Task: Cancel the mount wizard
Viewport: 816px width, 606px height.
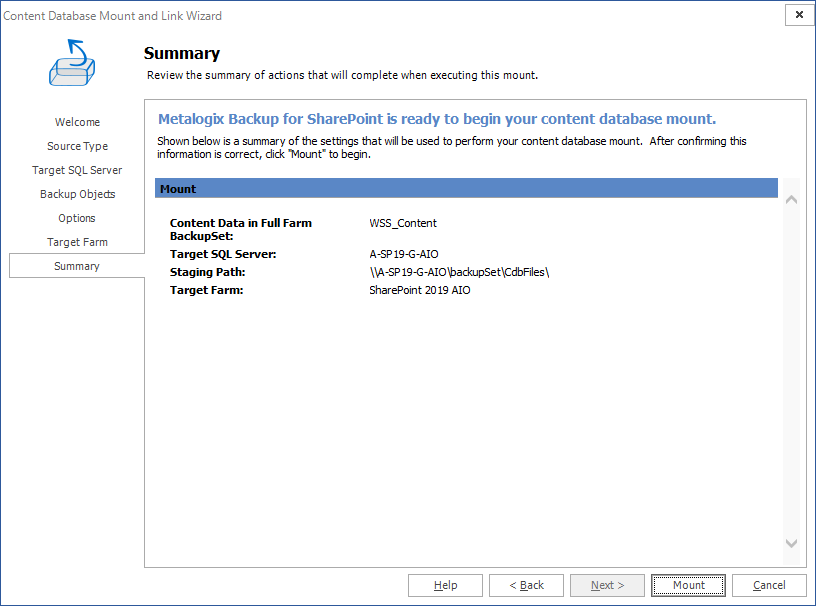Action: pos(769,585)
